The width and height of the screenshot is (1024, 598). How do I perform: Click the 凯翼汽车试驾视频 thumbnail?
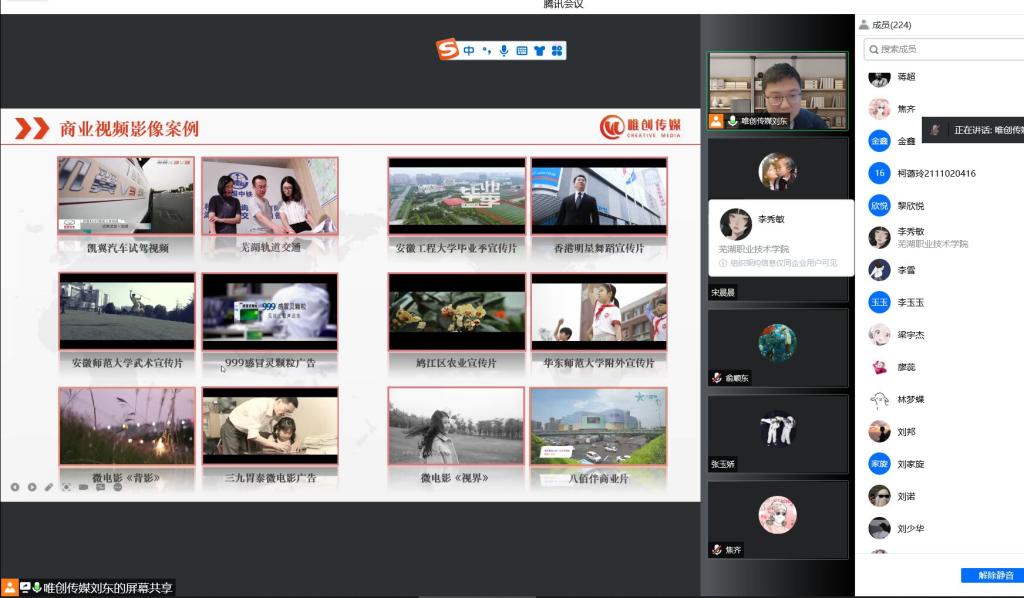click(x=126, y=196)
